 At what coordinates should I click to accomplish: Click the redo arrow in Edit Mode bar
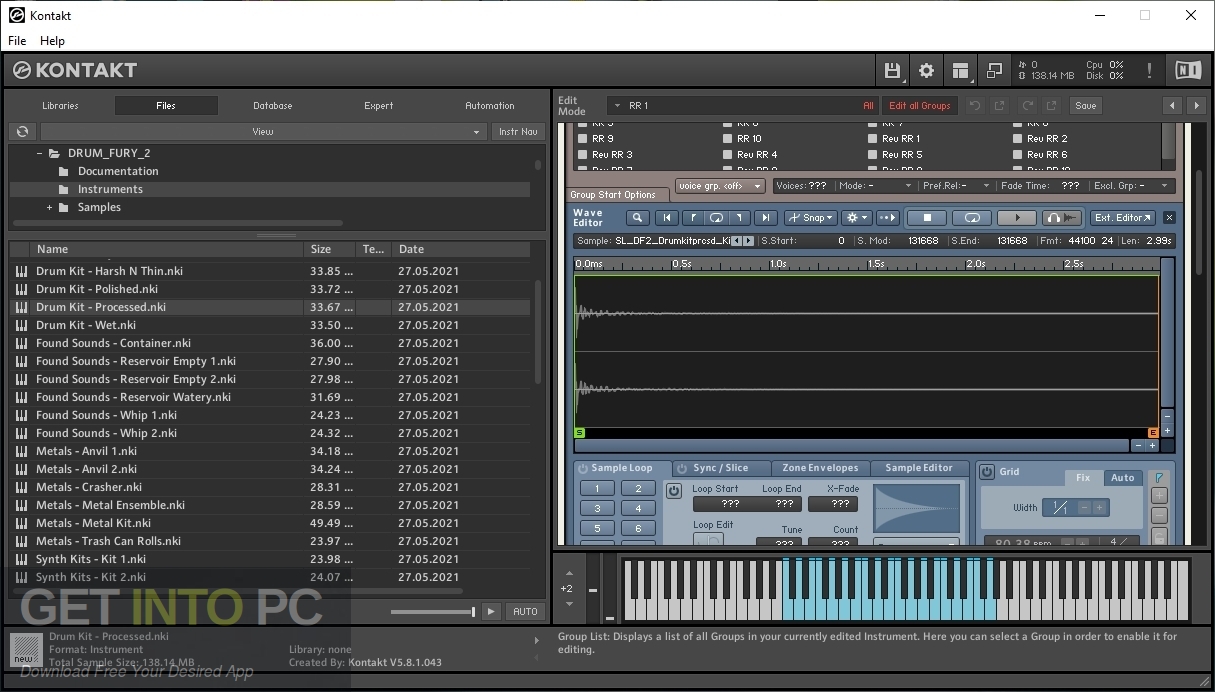pyautogui.click(x=1026, y=105)
